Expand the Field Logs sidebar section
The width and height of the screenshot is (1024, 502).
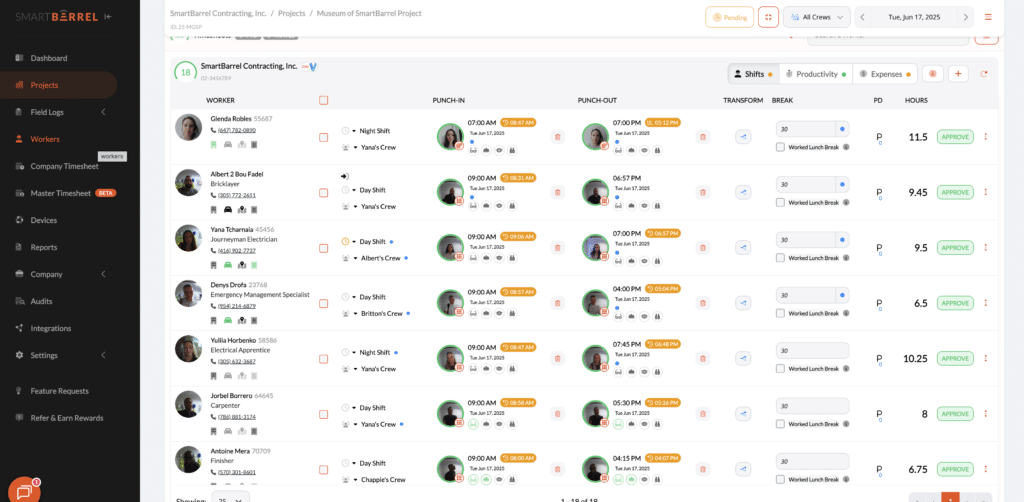coord(103,112)
